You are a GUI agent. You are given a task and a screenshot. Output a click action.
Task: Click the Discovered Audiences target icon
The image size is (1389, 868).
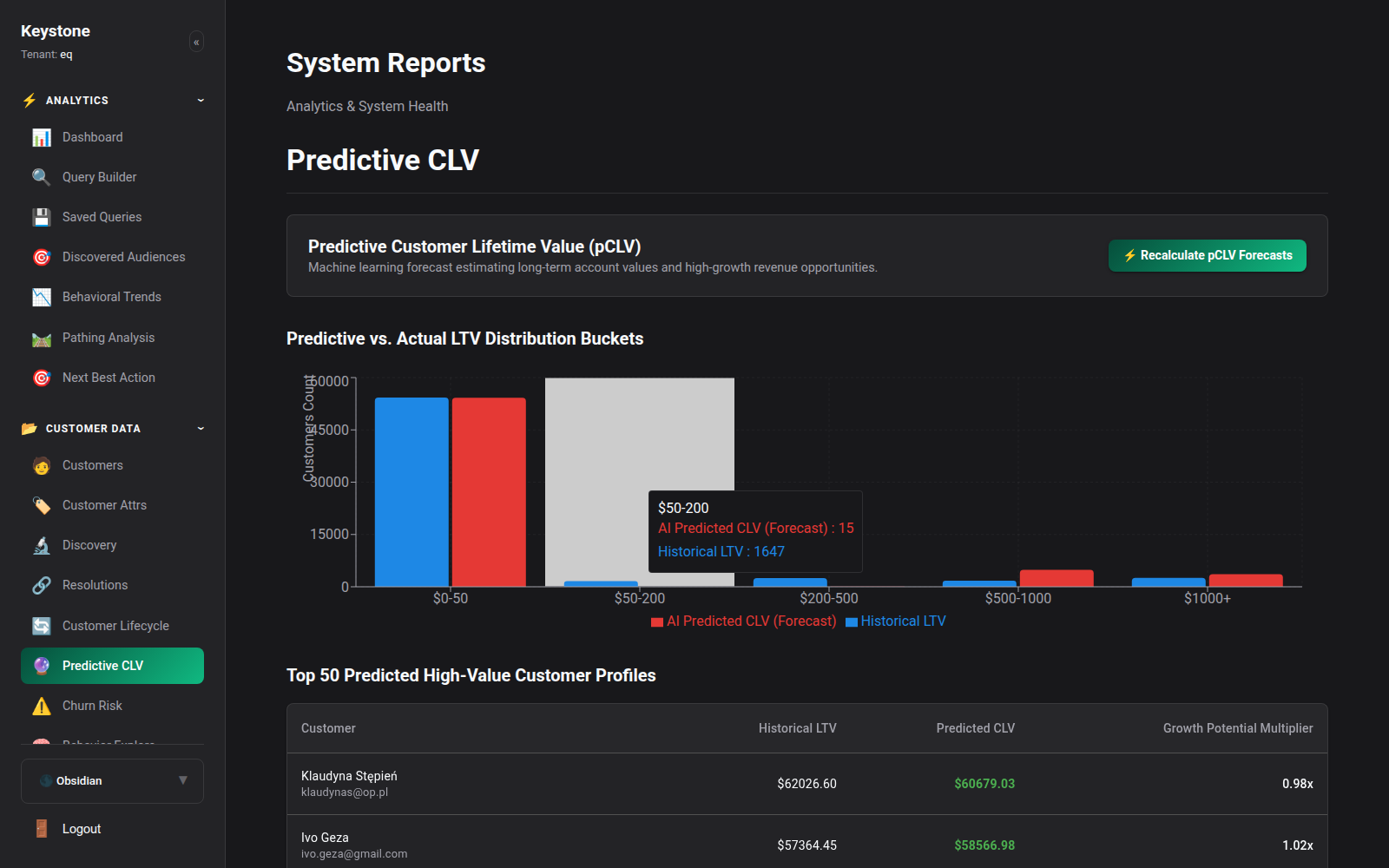(42, 257)
